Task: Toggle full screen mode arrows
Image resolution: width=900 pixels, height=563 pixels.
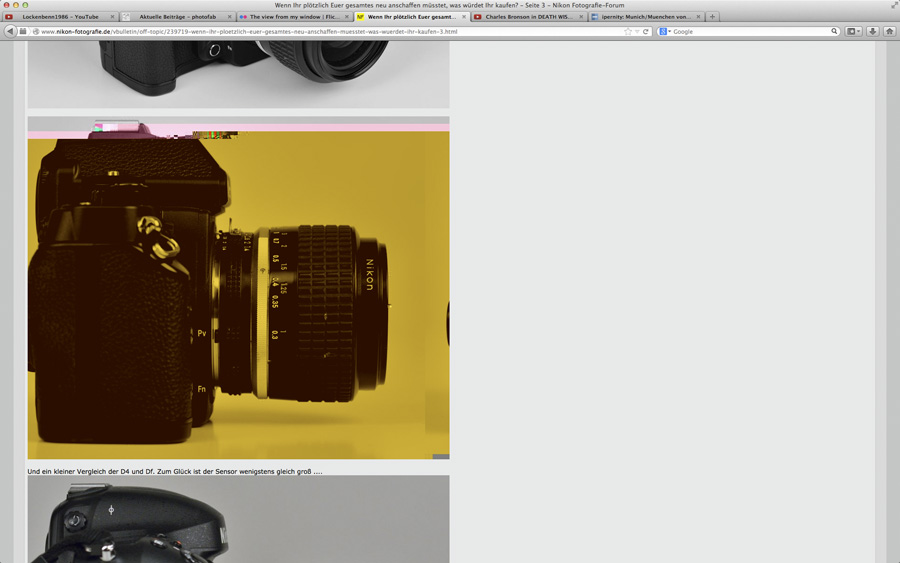Action: (x=894, y=5)
